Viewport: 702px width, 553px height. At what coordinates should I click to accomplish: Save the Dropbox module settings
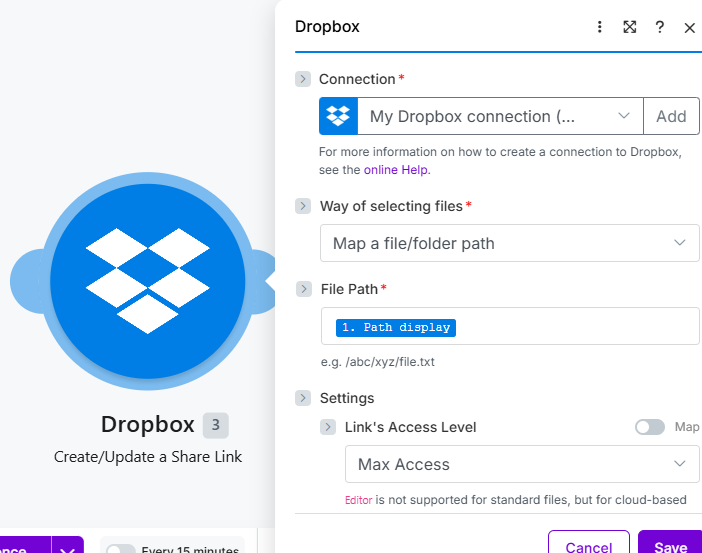pos(670,543)
